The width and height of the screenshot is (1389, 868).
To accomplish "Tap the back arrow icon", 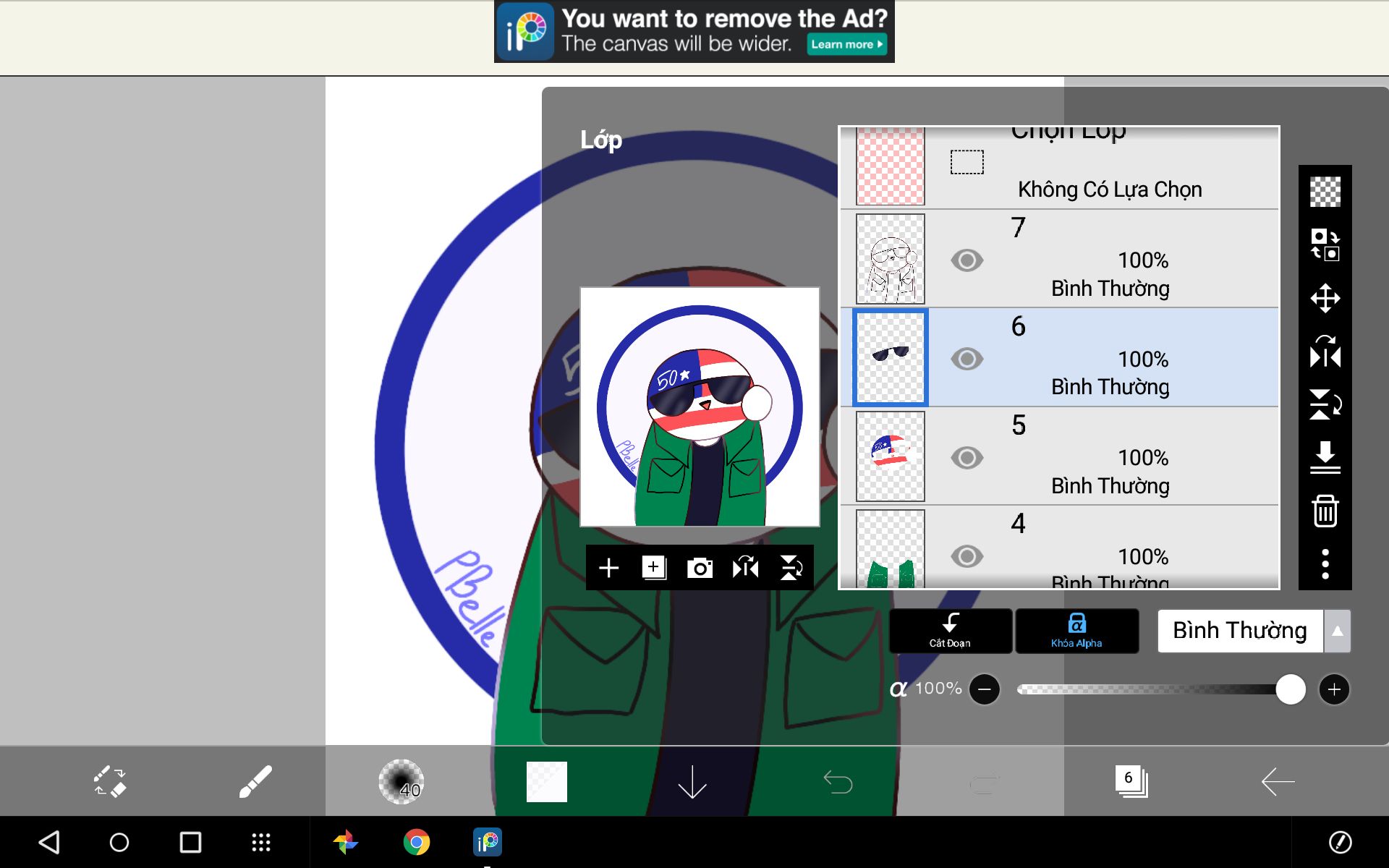I will (x=1278, y=782).
